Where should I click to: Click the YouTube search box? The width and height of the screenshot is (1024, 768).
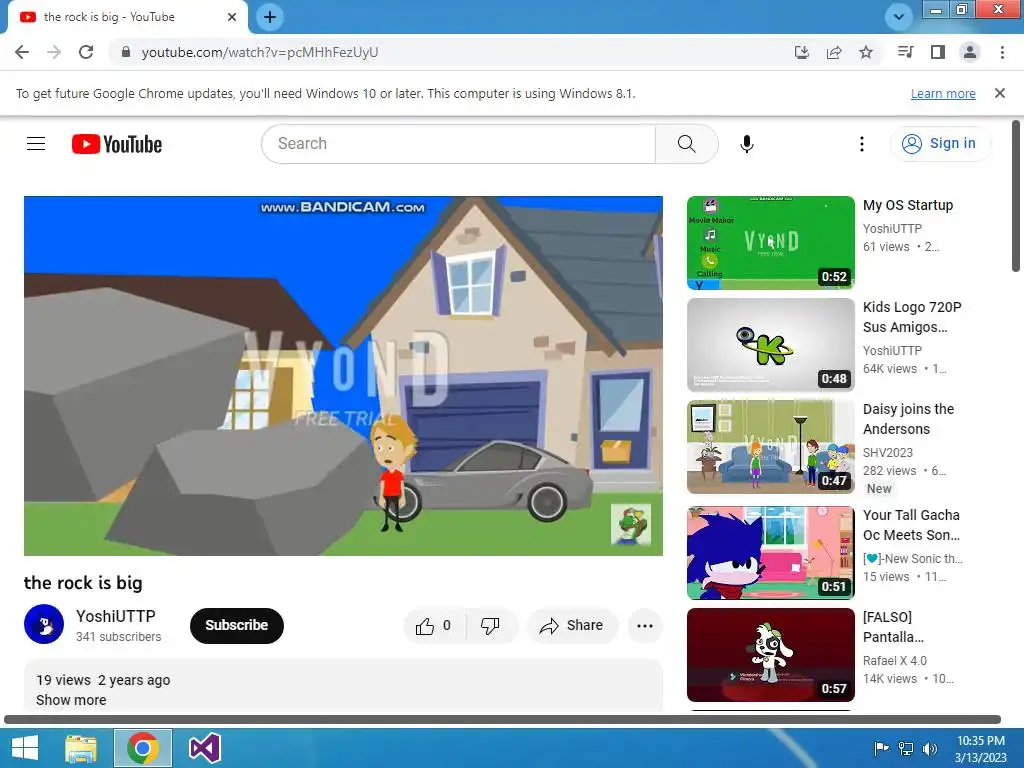(x=458, y=144)
